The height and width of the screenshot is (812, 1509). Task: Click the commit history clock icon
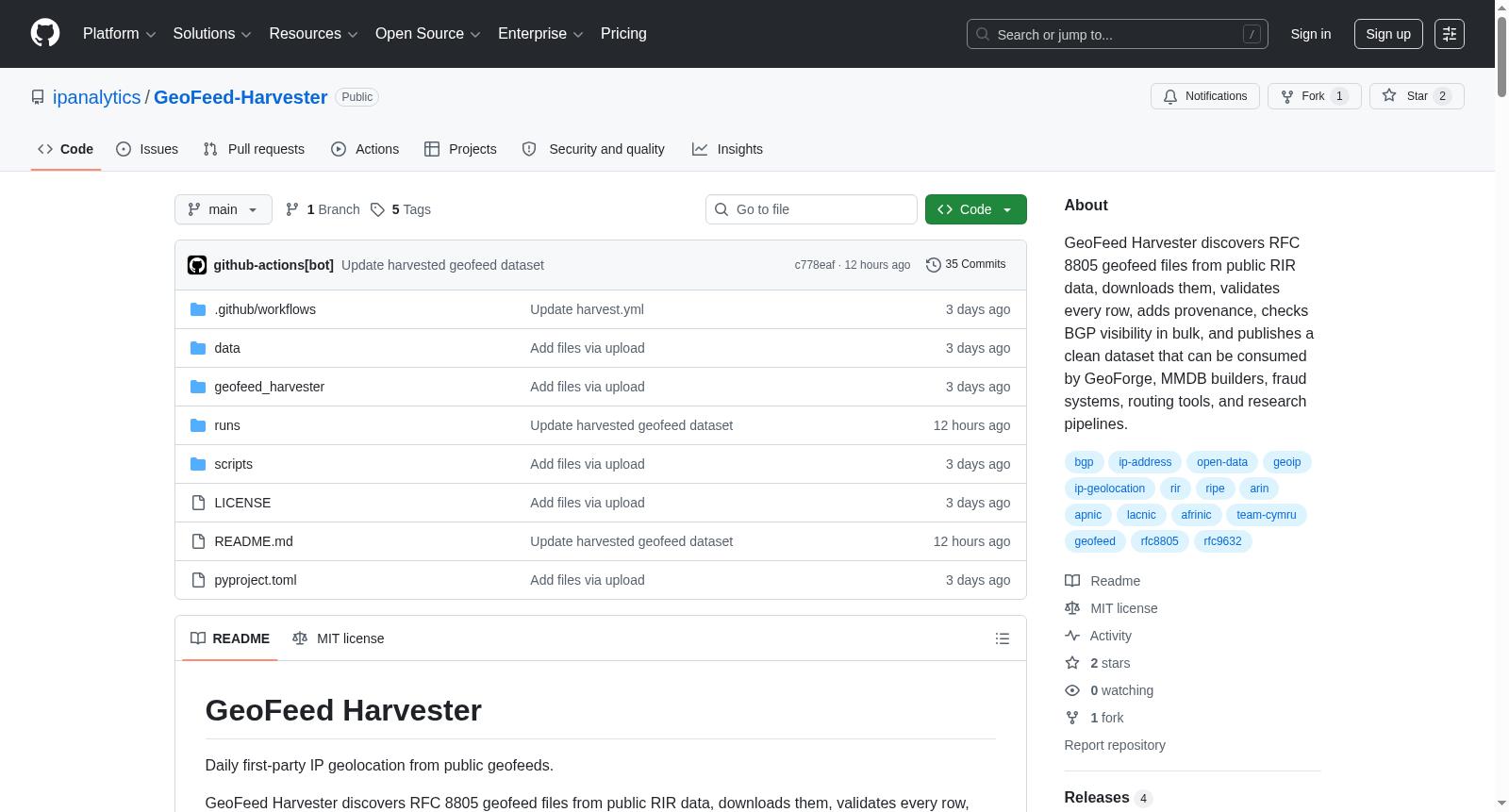coord(934,265)
